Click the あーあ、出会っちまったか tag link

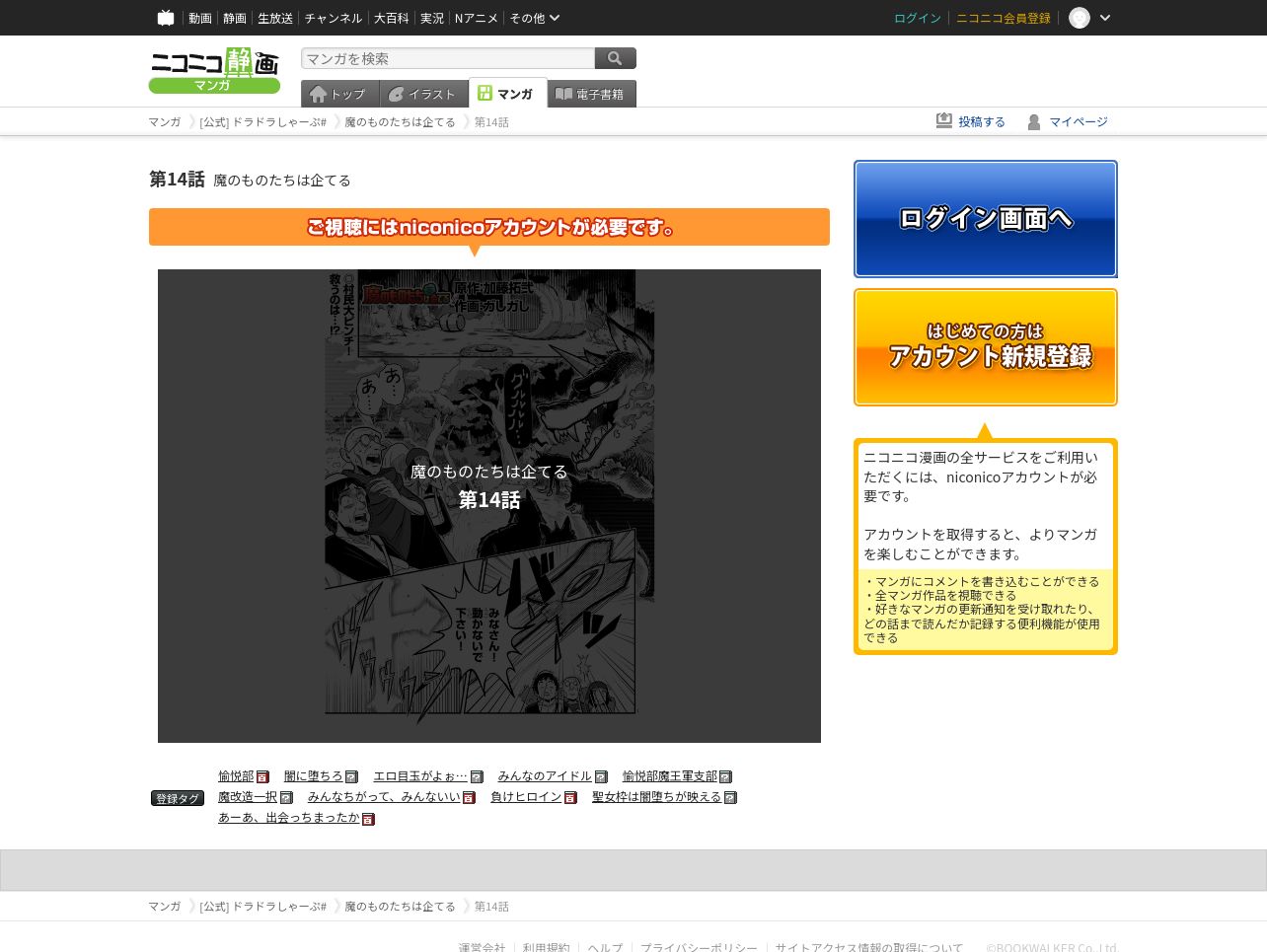pos(289,818)
